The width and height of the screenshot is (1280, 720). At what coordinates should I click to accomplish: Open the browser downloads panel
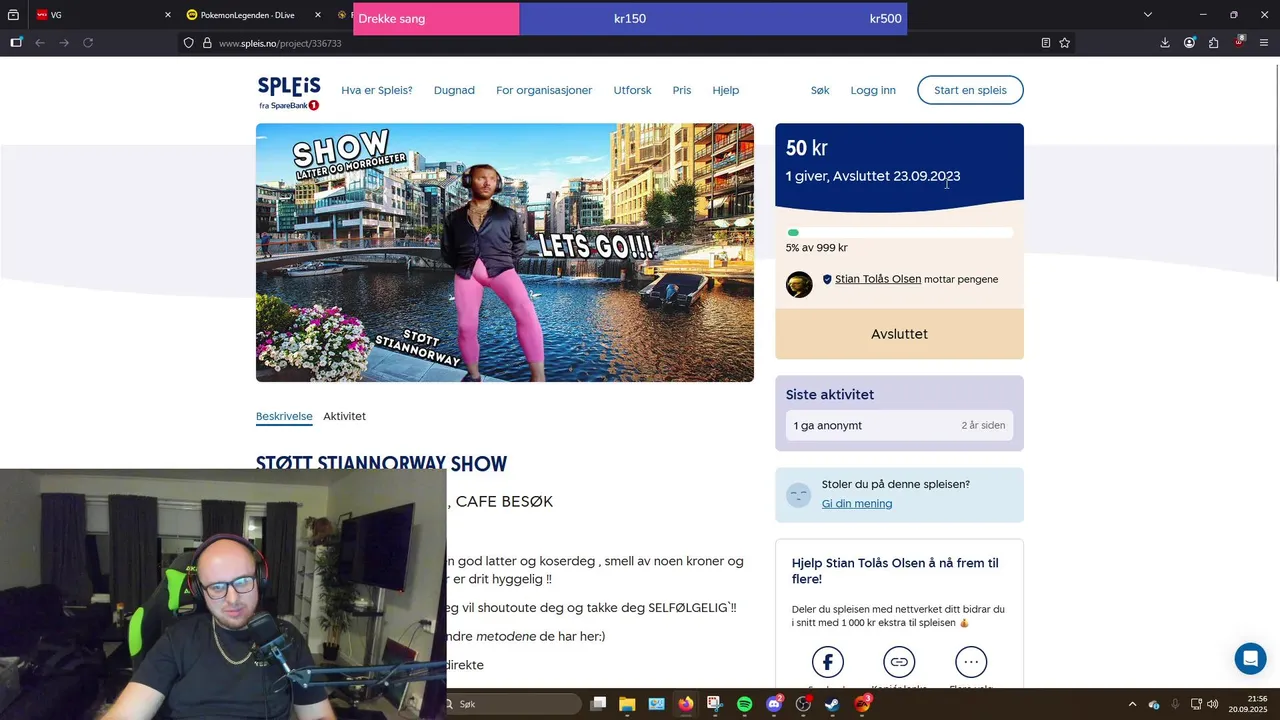pos(1165,43)
